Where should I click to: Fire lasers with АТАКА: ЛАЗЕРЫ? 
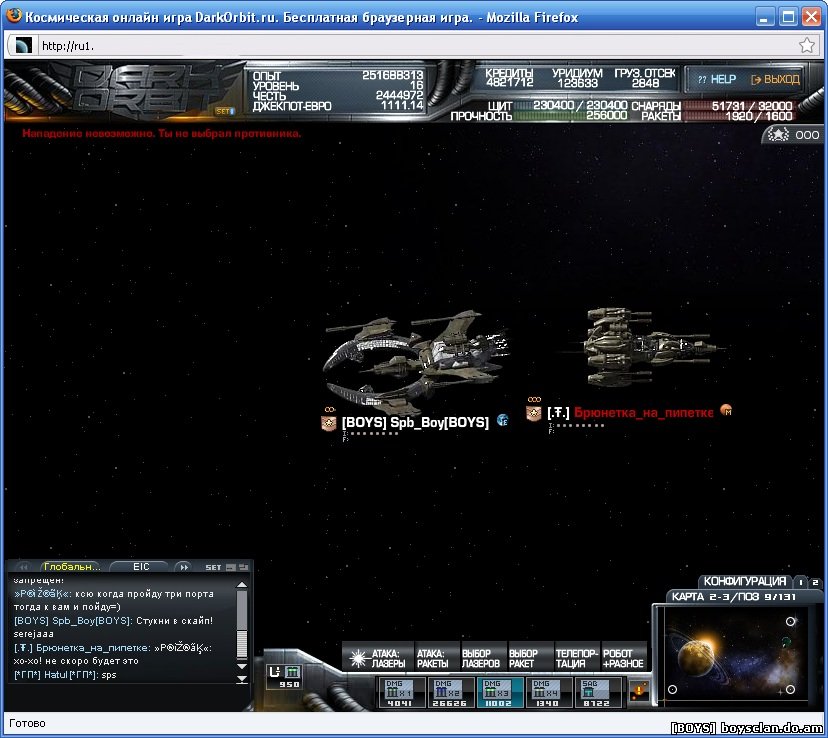(378, 658)
